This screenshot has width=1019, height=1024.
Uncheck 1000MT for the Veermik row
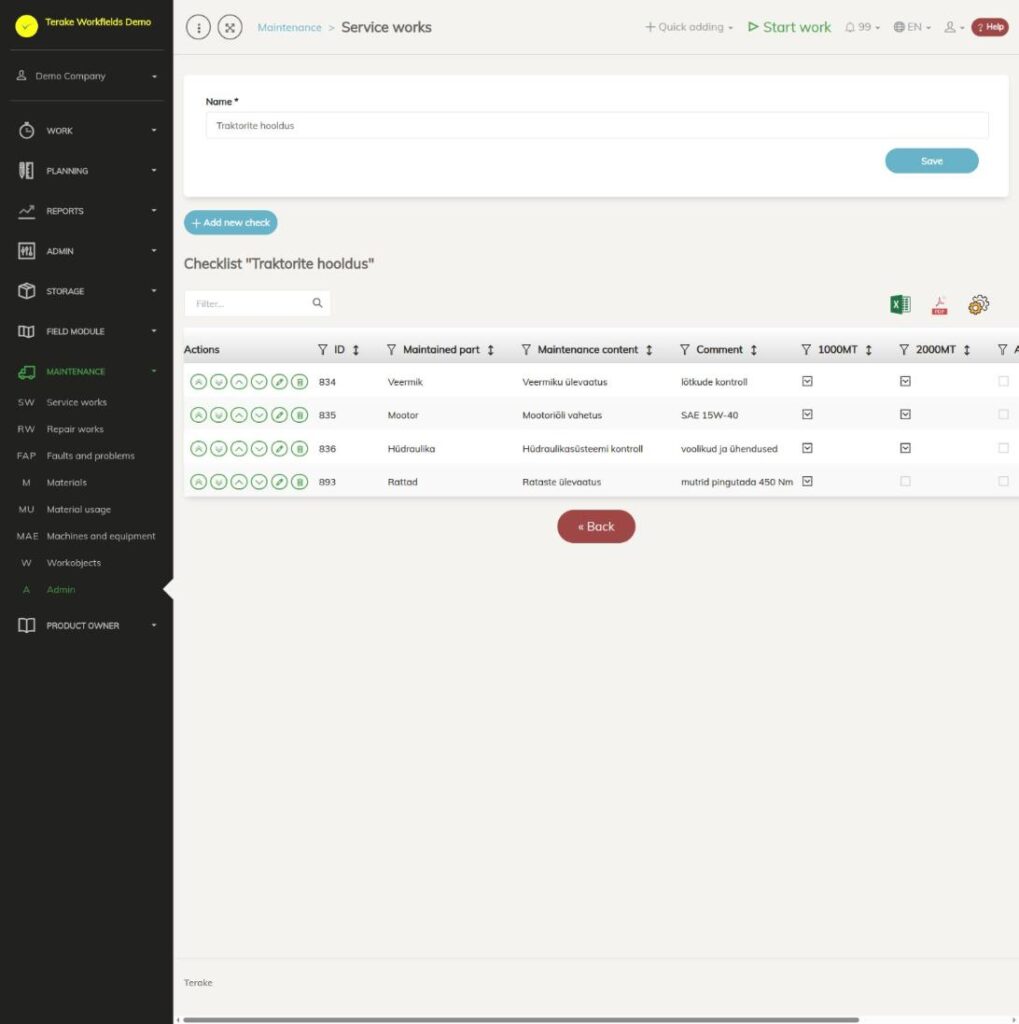click(807, 381)
